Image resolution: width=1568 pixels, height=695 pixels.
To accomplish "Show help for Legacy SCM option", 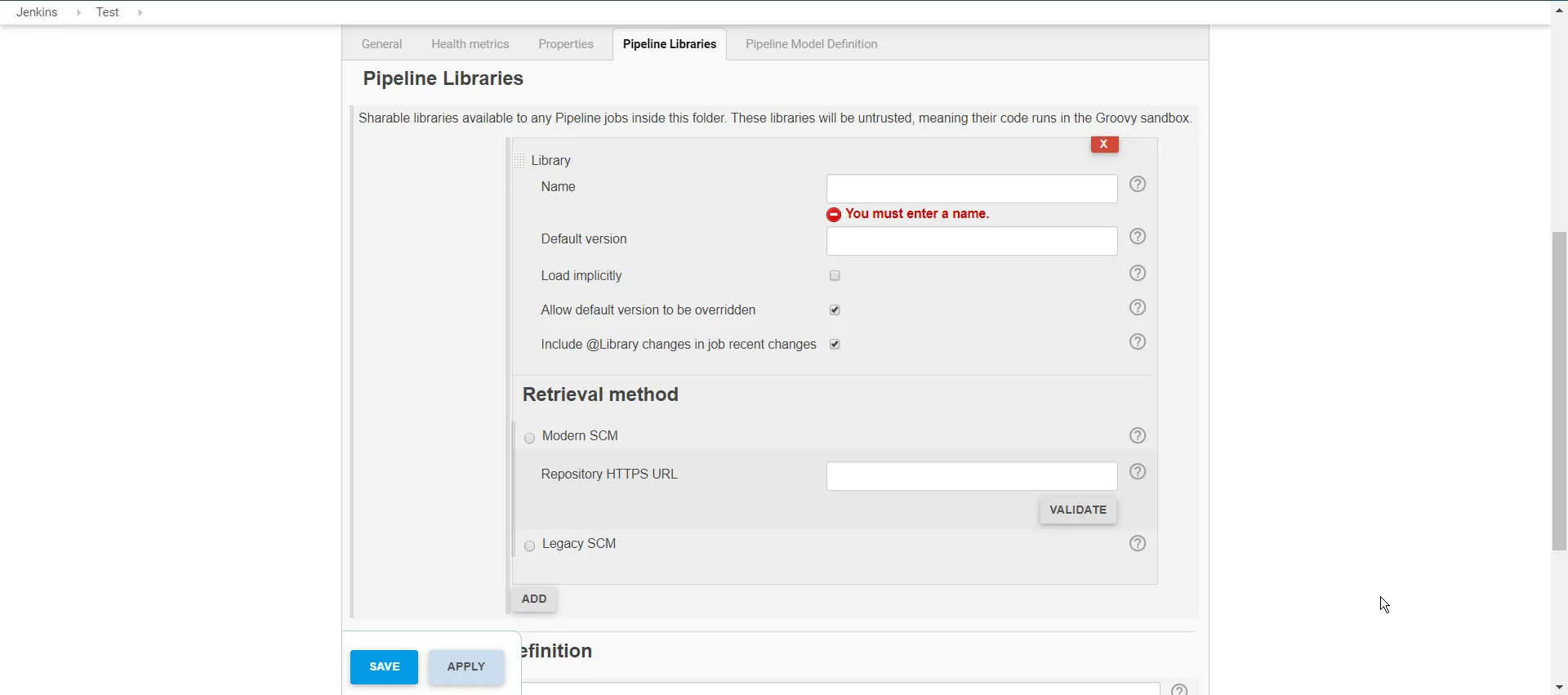I will pyautogui.click(x=1138, y=544).
